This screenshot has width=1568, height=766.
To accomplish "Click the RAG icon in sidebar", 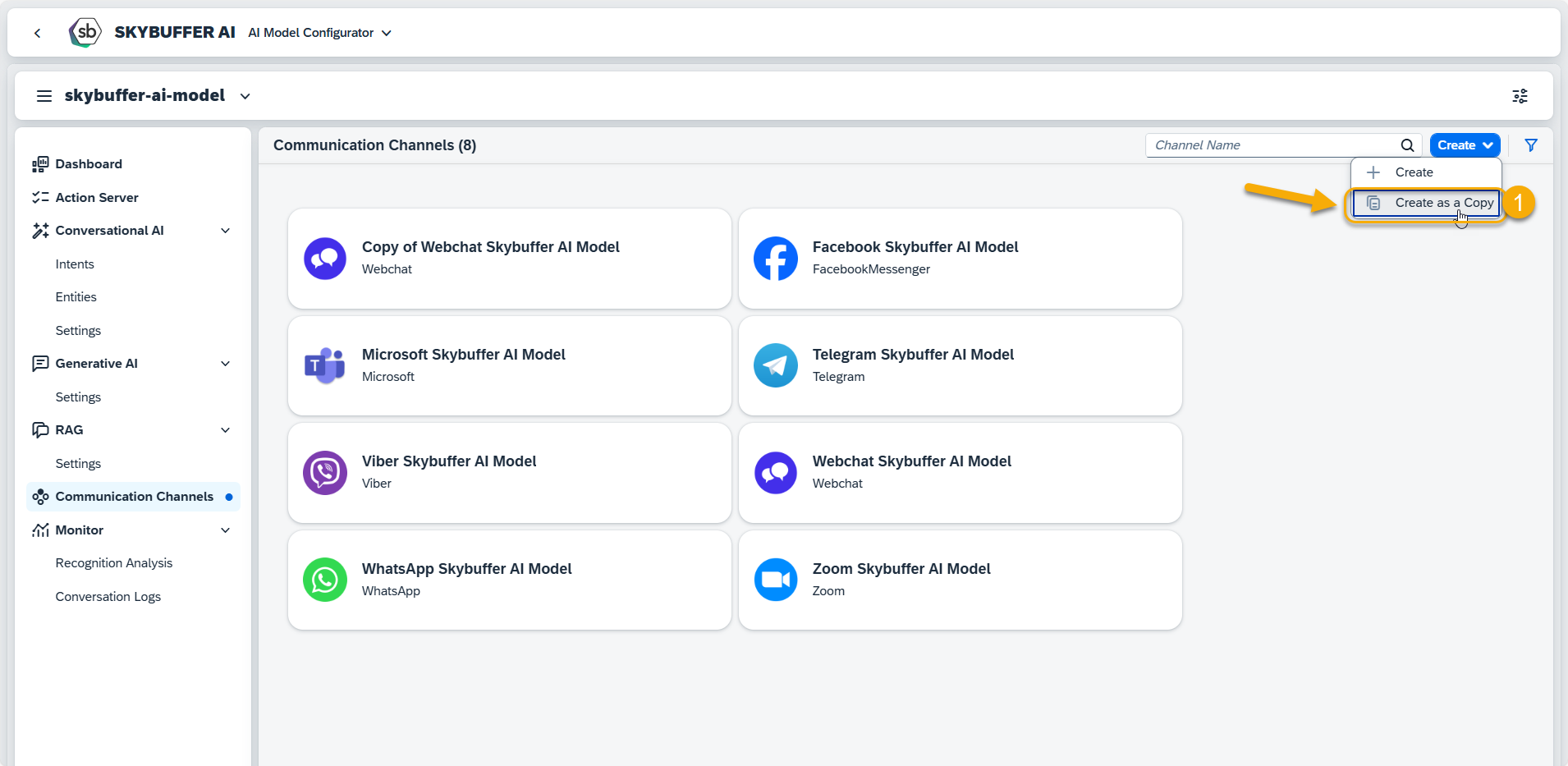I will [40, 430].
